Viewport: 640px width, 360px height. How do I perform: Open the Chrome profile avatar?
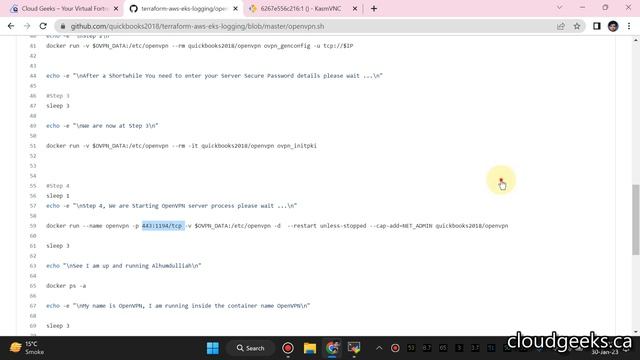tap(613, 26)
